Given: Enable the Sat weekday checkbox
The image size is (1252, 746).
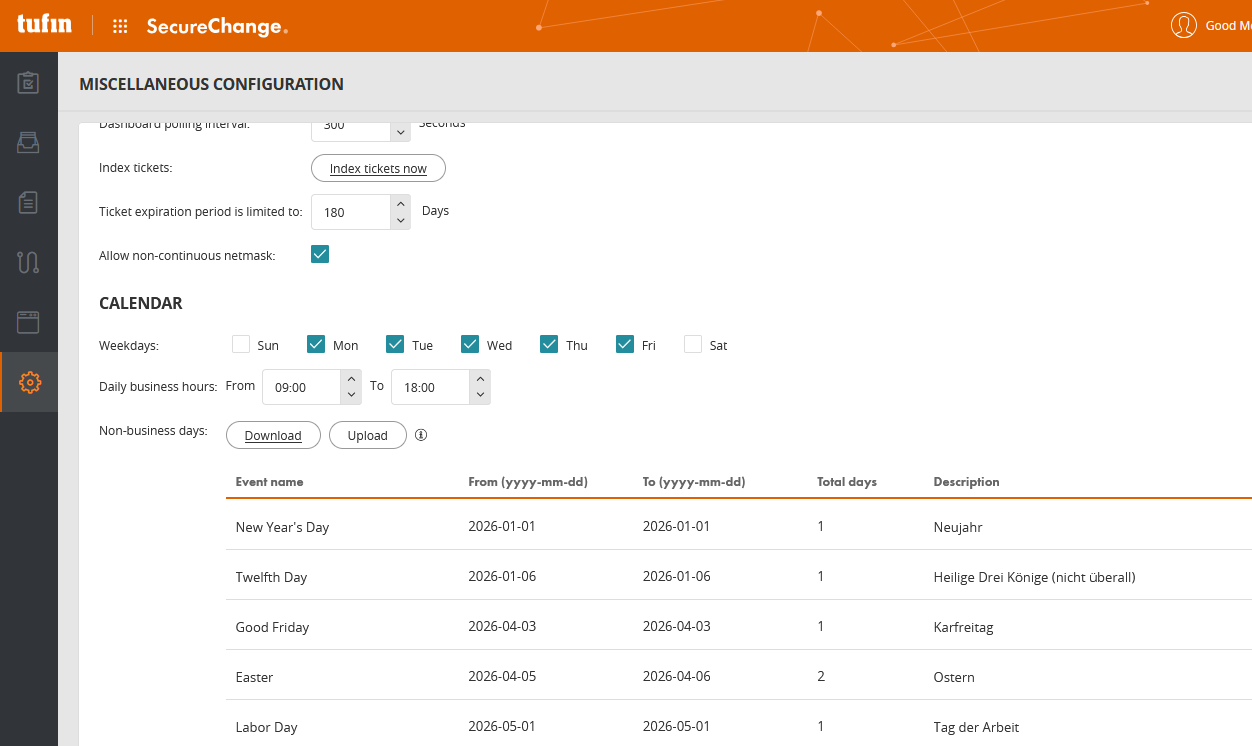Looking at the screenshot, I should click(x=693, y=344).
